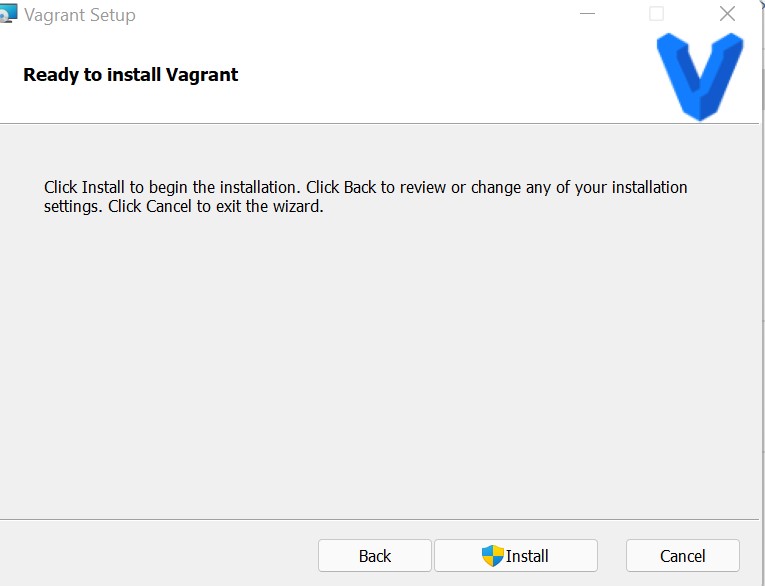Click the grayed-out maximize button

pyautogui.click(x=656, y=14)
